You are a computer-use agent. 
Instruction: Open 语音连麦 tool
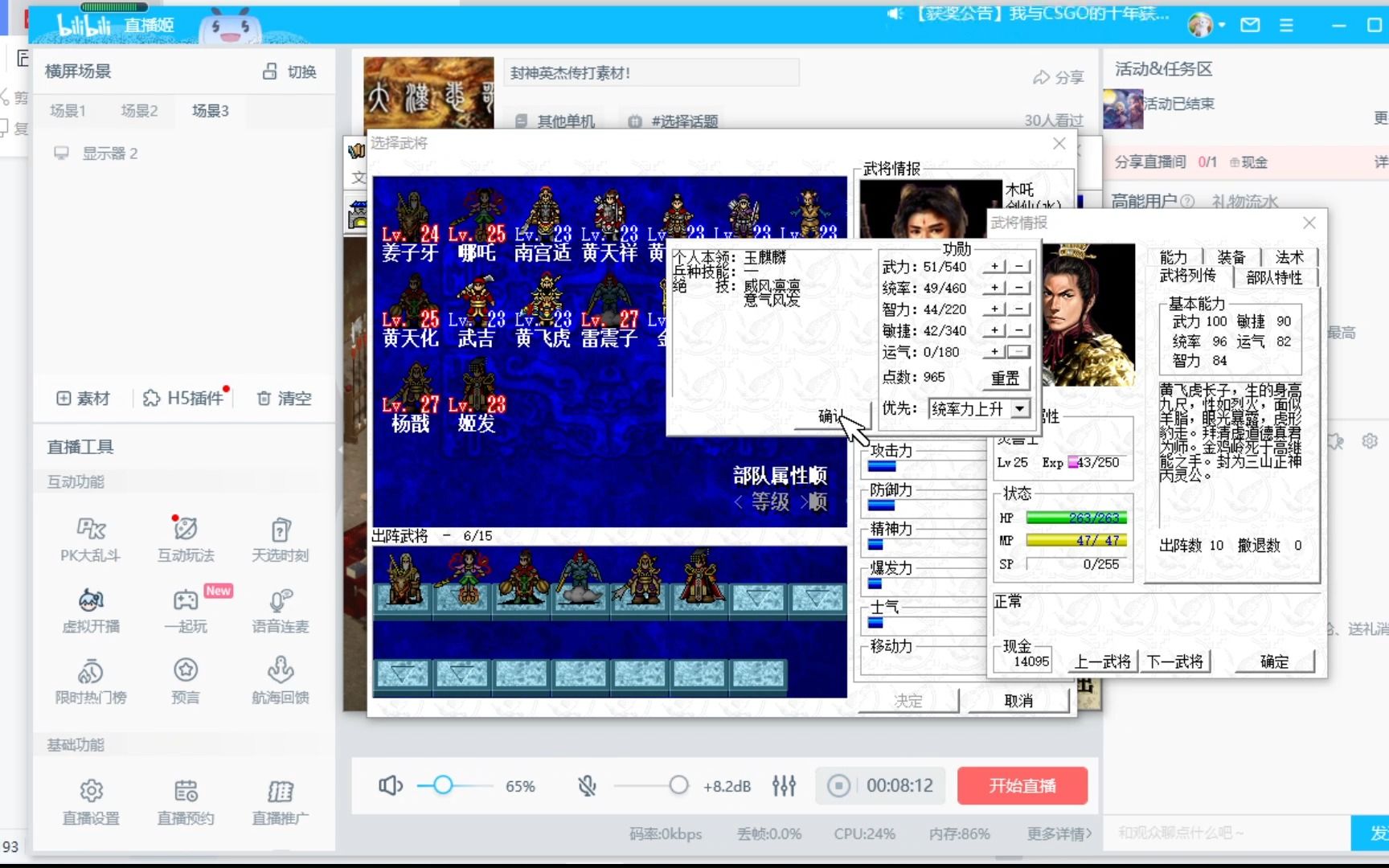click(280, 610)
